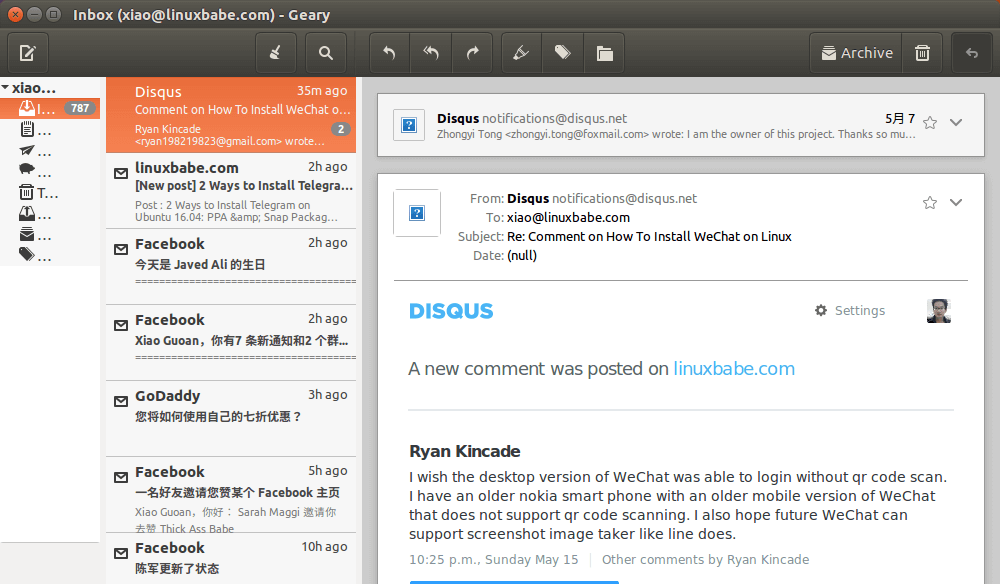Follow the linuxbabe.com link in email
Viewport: 1000px width, 584px height.
[734, 369]
